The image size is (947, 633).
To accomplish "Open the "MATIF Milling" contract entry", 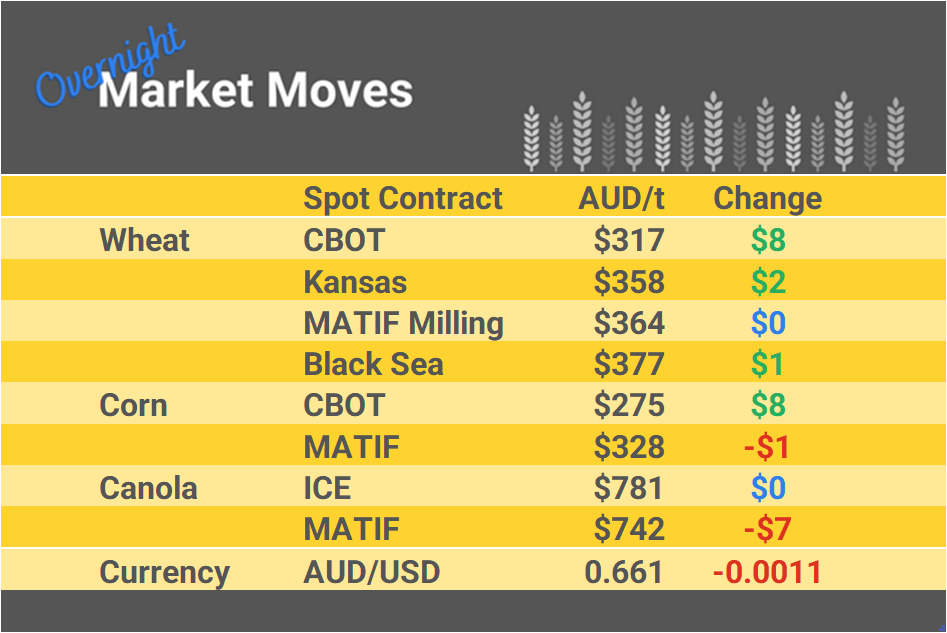I will click(403, 323).
